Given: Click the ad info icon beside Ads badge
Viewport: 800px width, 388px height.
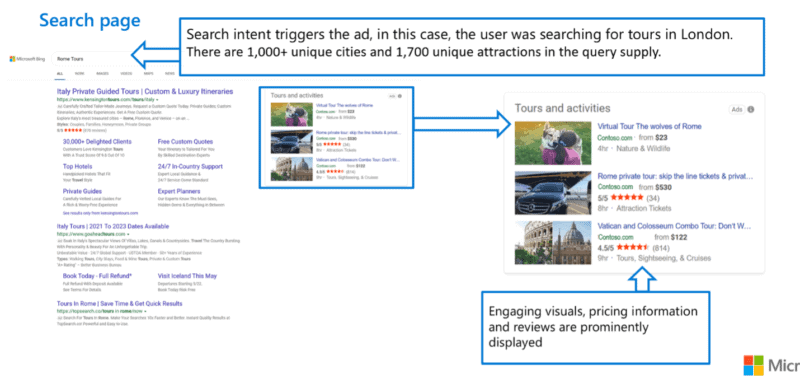Looking at the screenshot, I should [751, 109].
